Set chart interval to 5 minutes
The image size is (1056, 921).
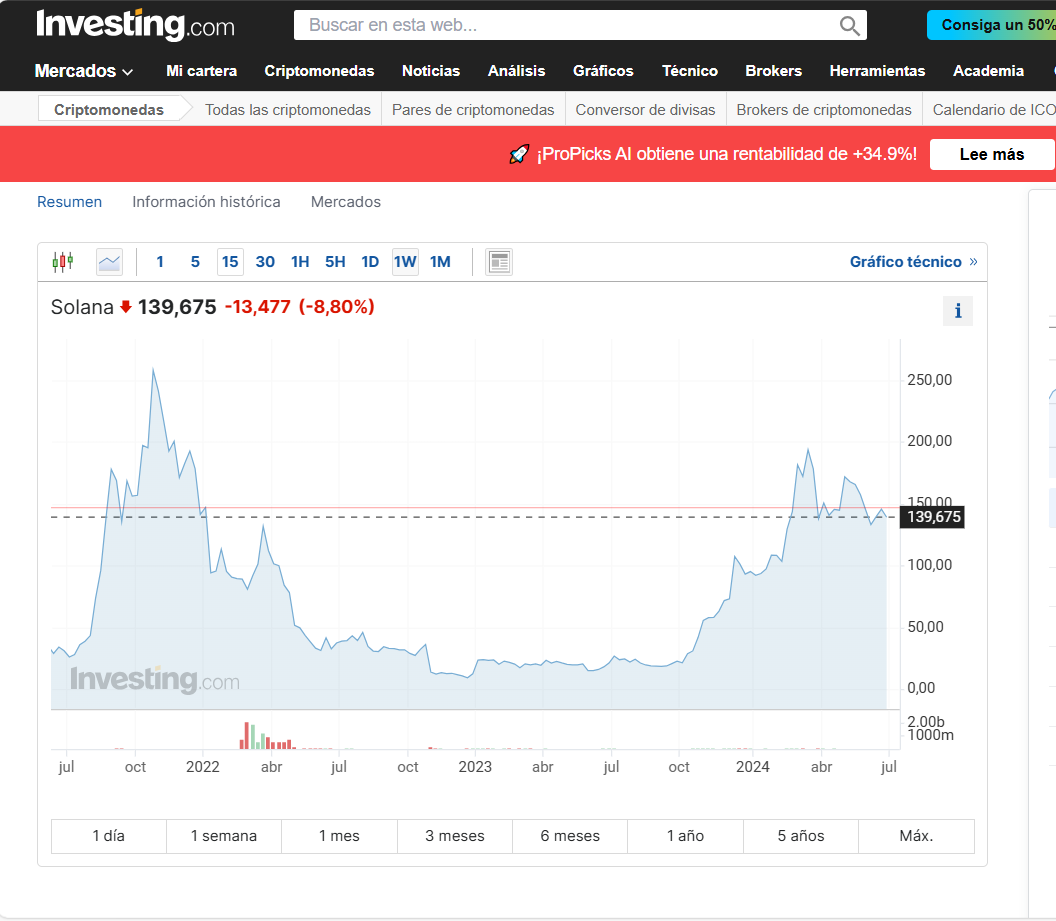[x=195, y=262]
